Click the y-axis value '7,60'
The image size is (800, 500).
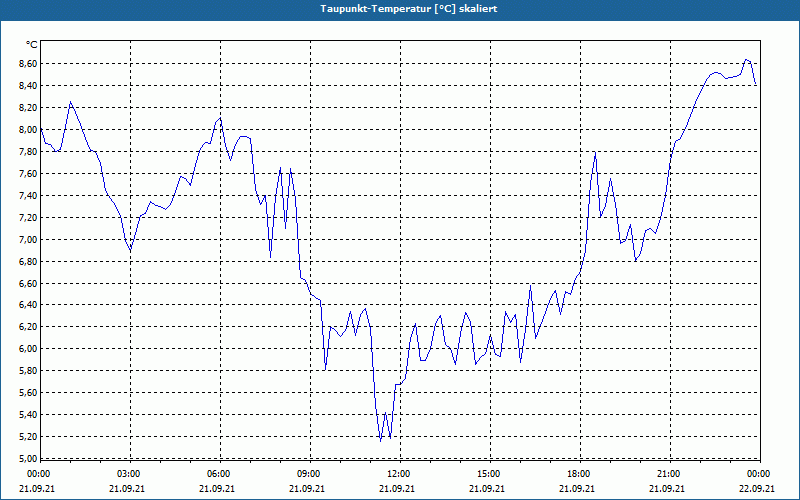coord(28,173)
